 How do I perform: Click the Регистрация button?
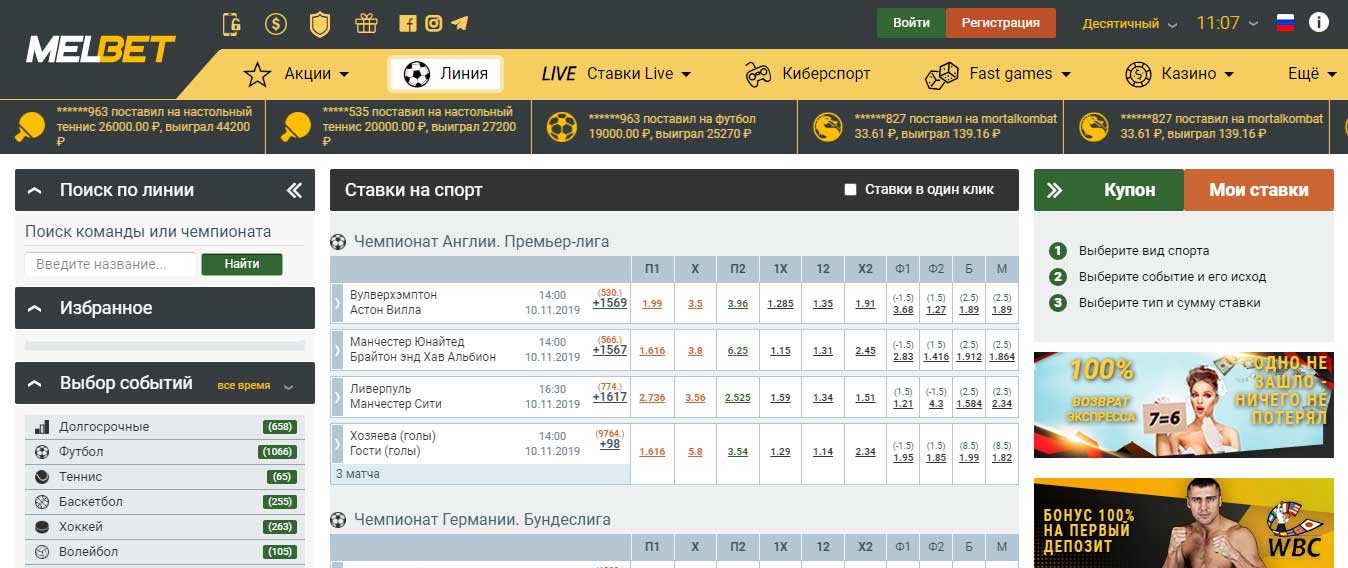tap(1001, 23)
